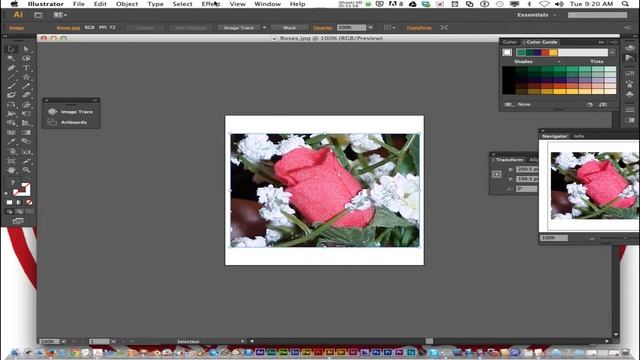Click the Transform link in control bar
This screenshot has width=640, height=360.
point(419,28)
